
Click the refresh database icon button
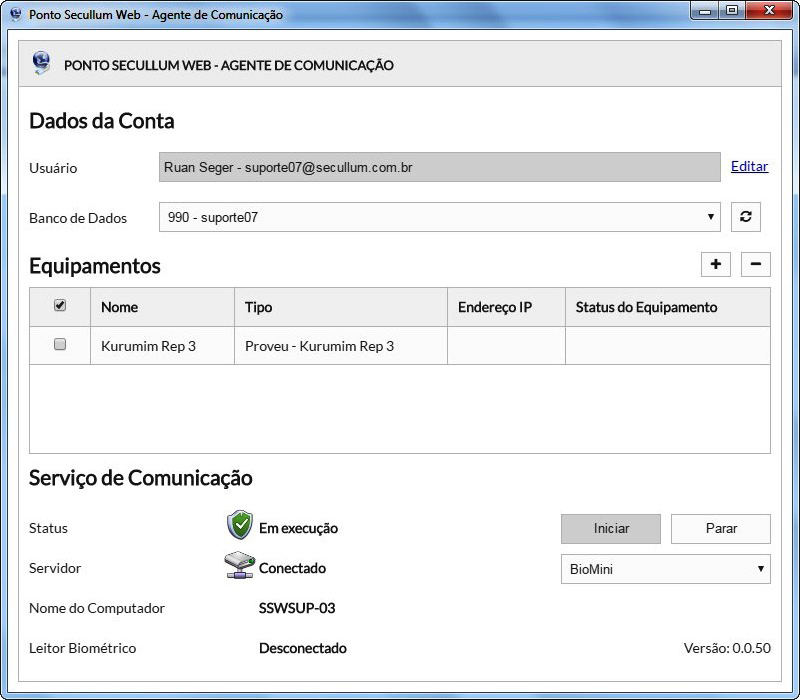[x=746, y=217]
